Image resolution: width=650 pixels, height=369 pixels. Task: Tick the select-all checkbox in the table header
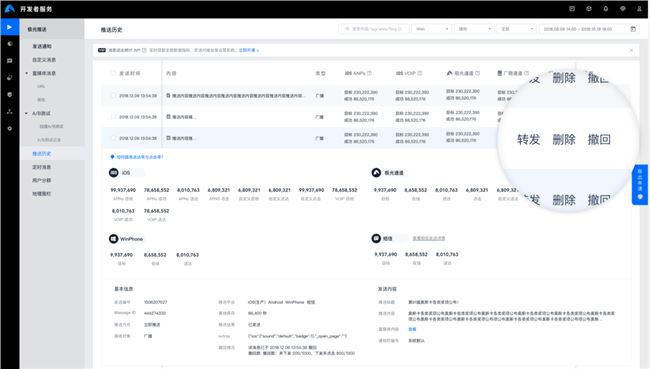pyautogui.click(x=113, y=73)
